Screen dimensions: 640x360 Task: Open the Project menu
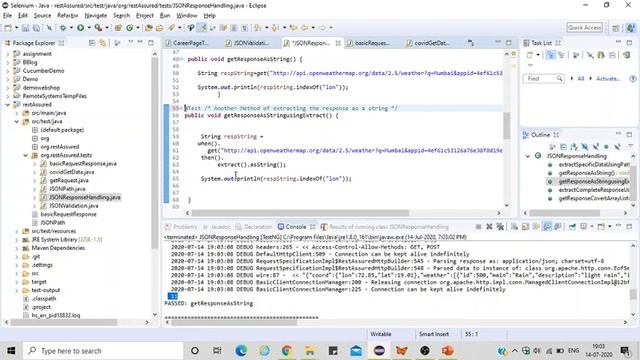click(145, 16)
